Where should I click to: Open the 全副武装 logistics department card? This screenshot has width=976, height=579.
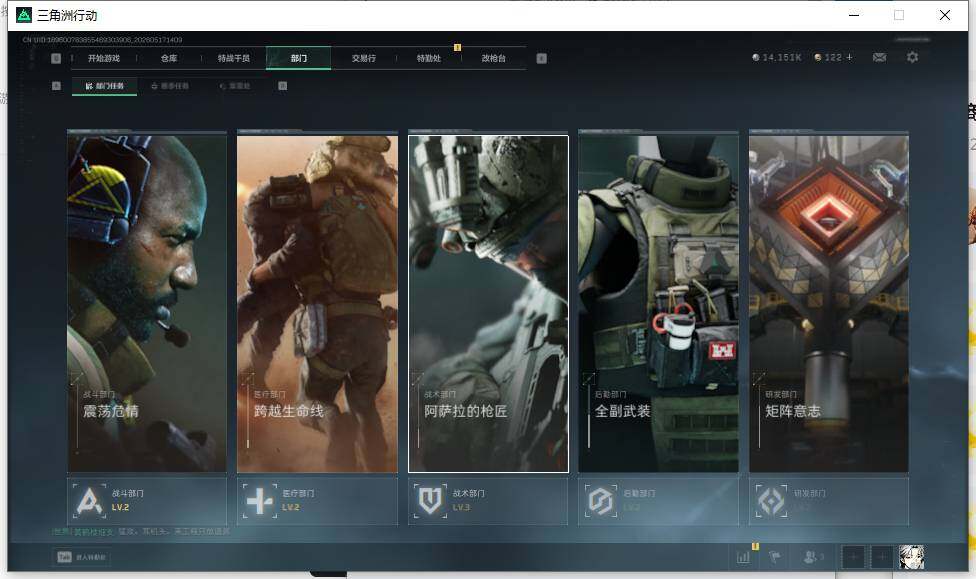659,303
